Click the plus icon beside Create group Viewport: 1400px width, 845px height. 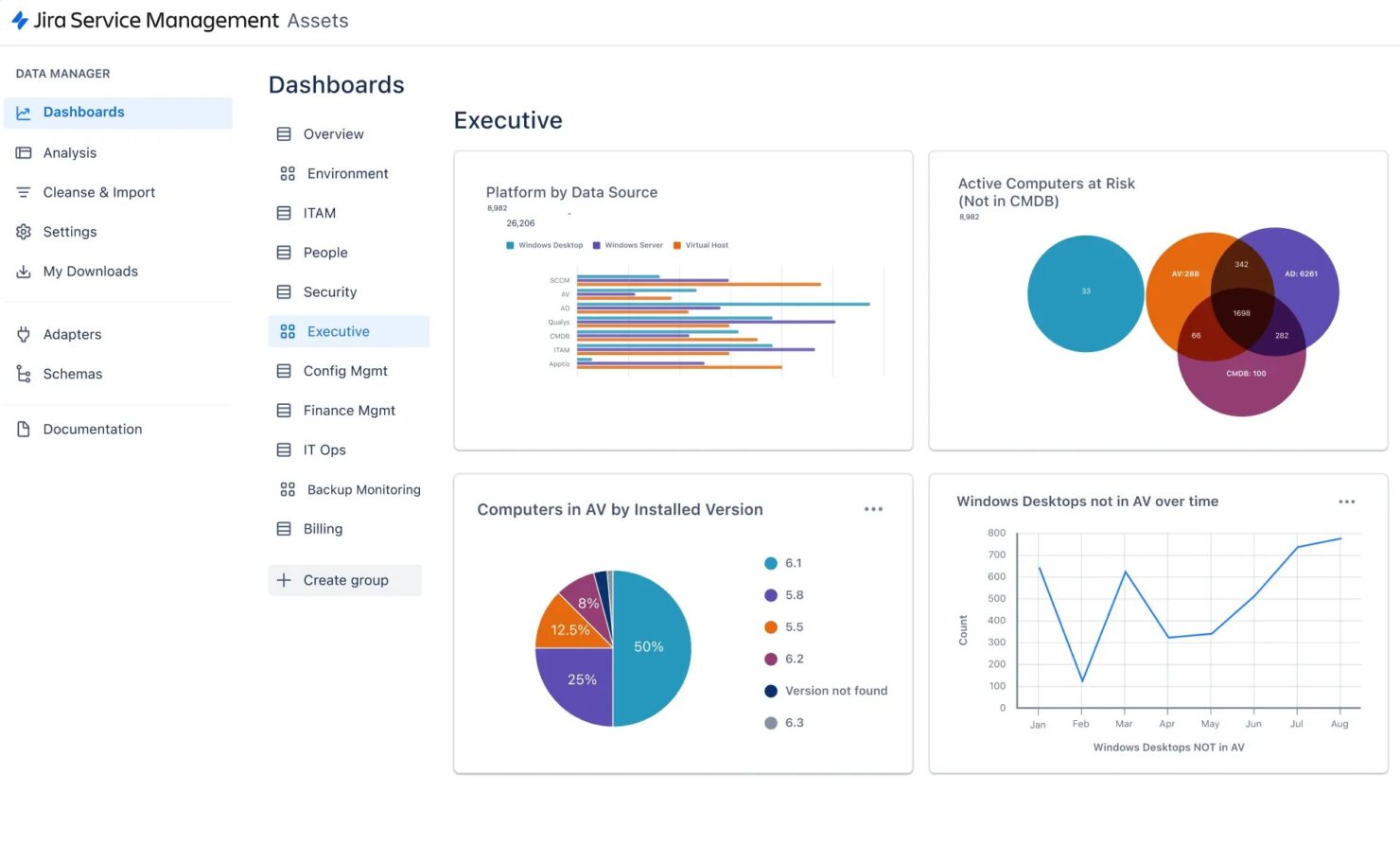(284, 580)
